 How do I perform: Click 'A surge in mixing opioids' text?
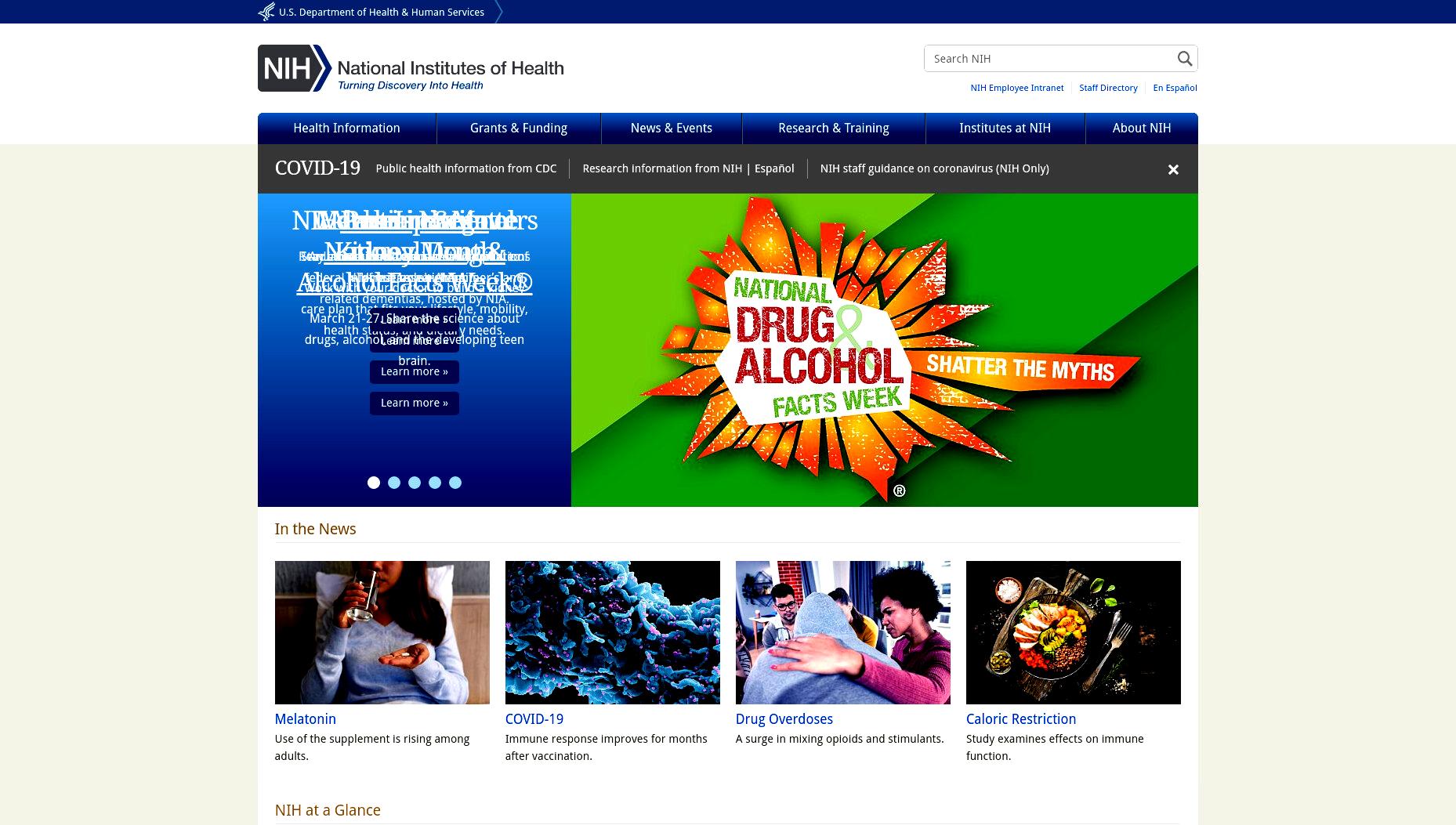[x=840, y=739]
